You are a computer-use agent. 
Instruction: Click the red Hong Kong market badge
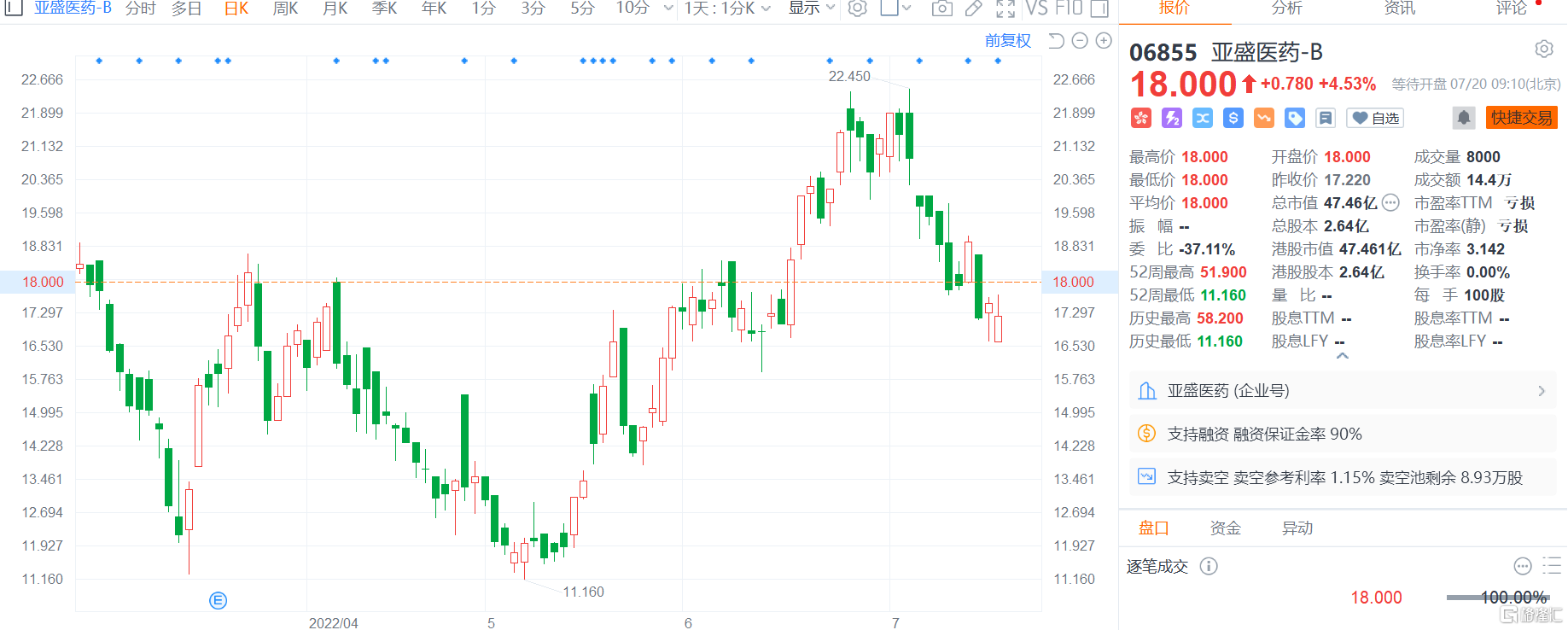point(1141,118)
